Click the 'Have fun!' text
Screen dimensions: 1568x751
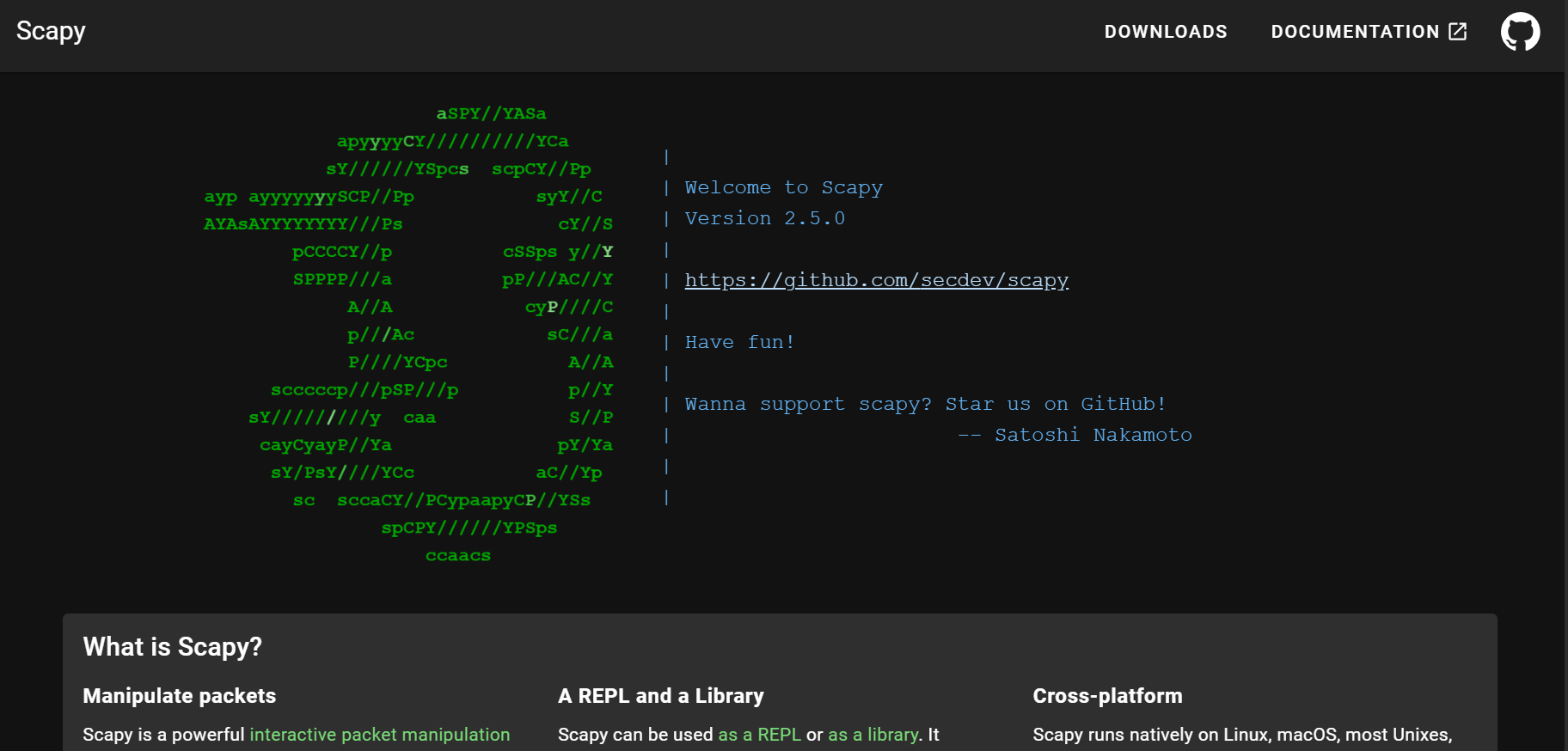(x=739, y=342)
